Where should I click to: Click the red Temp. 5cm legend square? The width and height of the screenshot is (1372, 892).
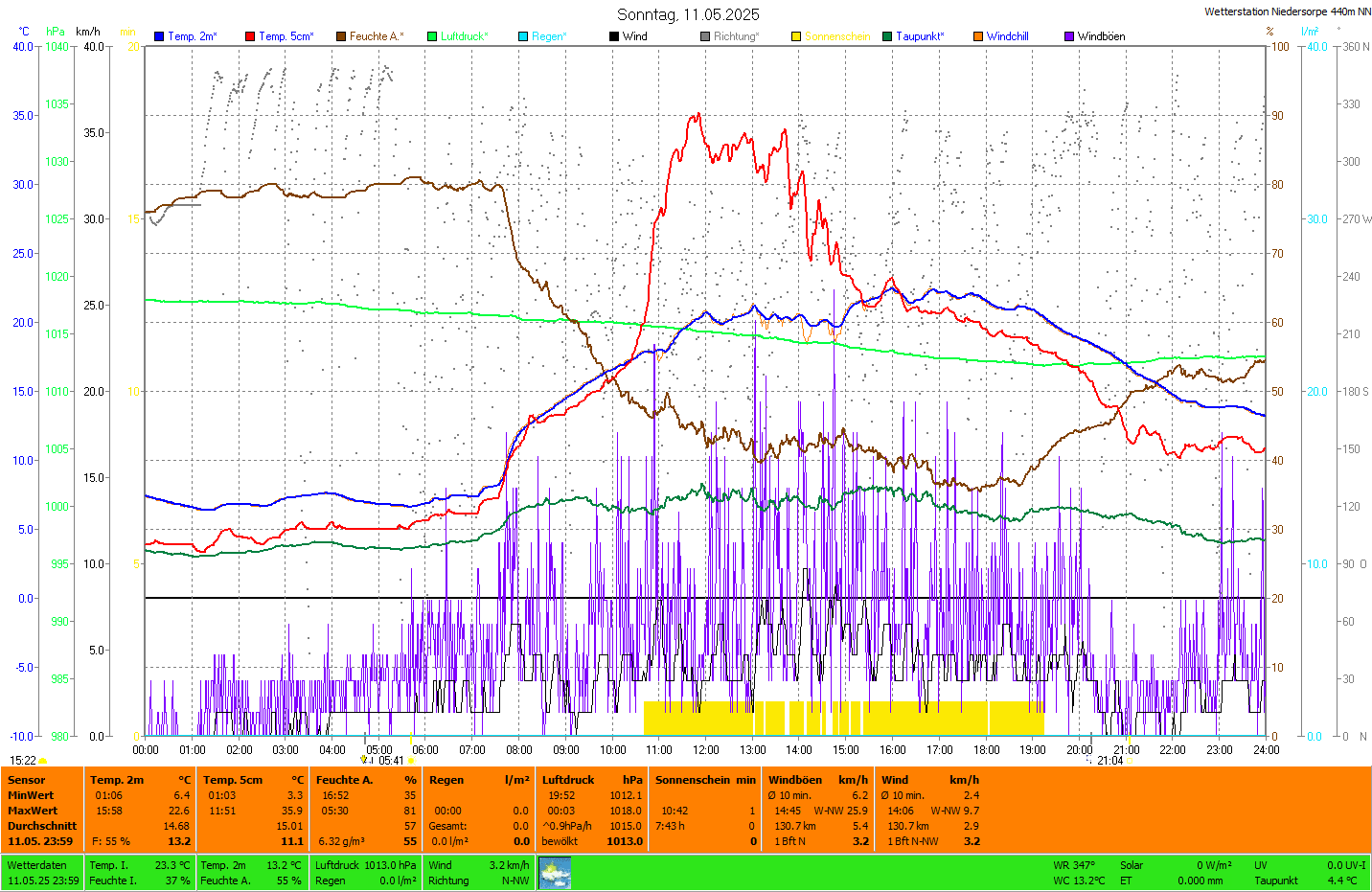coord(250,36)
